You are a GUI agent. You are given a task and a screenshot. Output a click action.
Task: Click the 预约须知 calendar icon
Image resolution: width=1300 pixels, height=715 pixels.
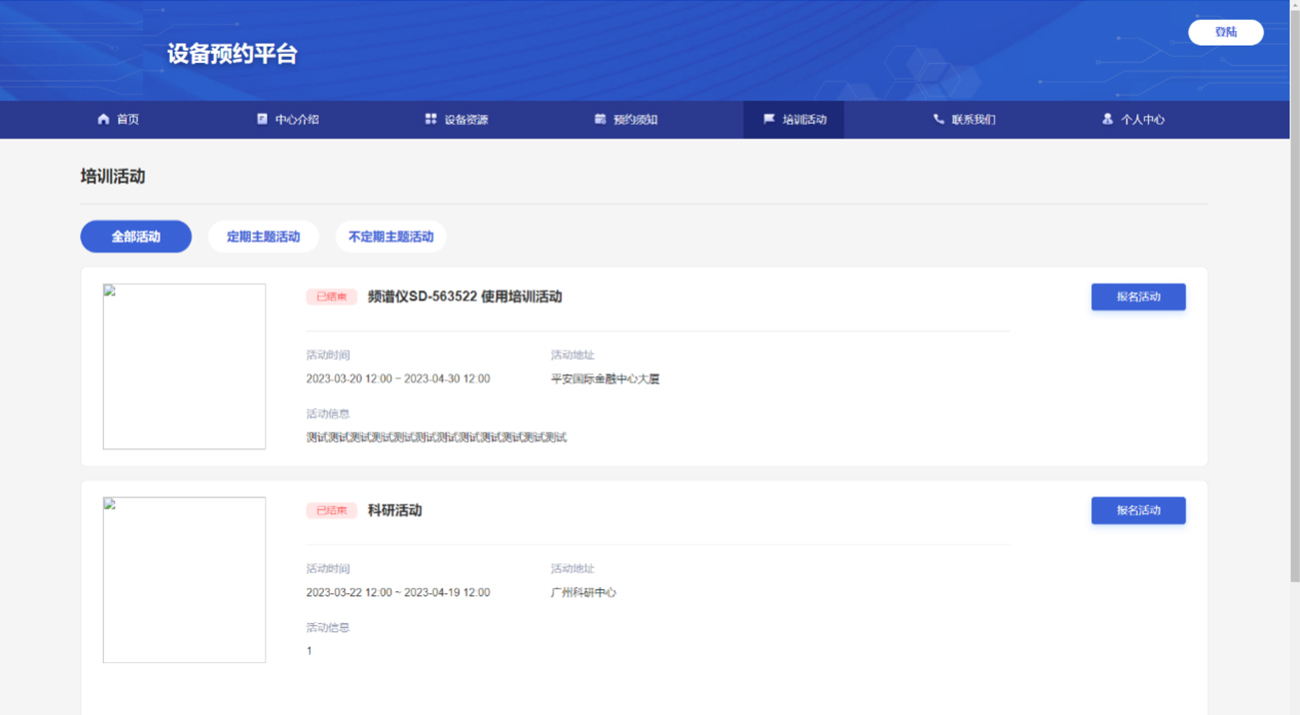tap(600, 119)
